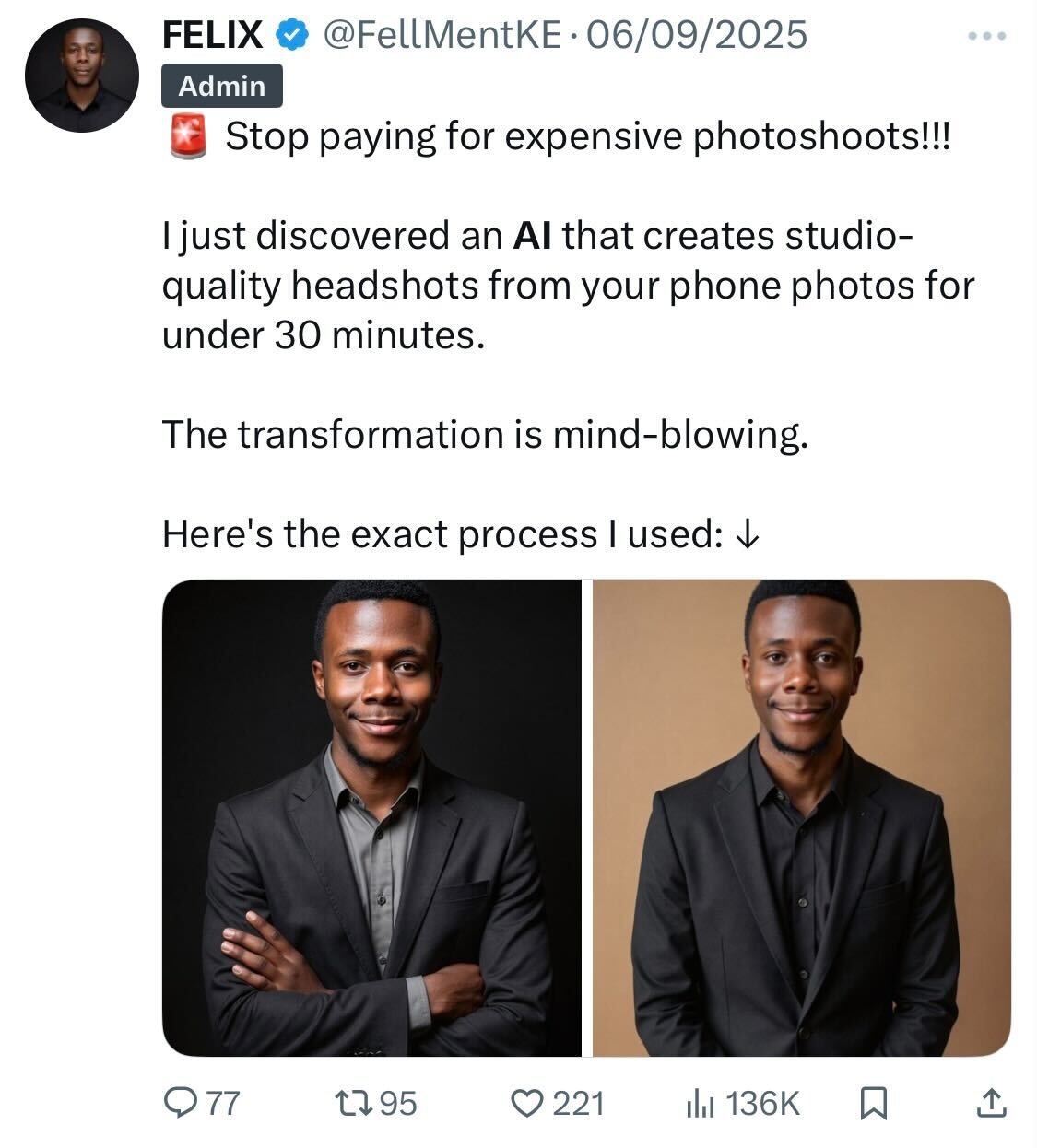The height and width of the screenshot is (1148, 1037).
Task: Click the FELIX display name
Action: click(x=212, y=36)
